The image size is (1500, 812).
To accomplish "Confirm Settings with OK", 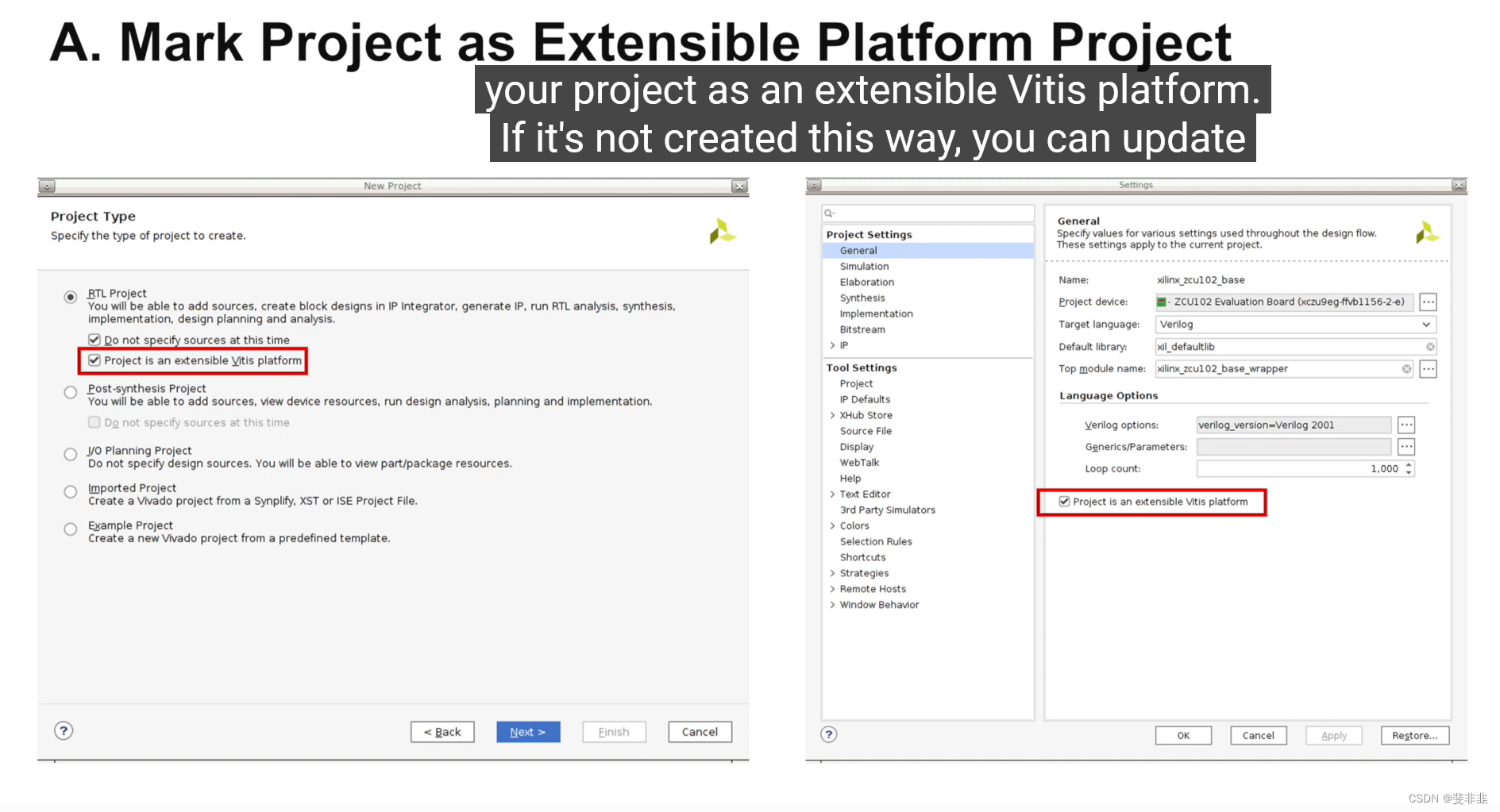I will point(1183,735).
